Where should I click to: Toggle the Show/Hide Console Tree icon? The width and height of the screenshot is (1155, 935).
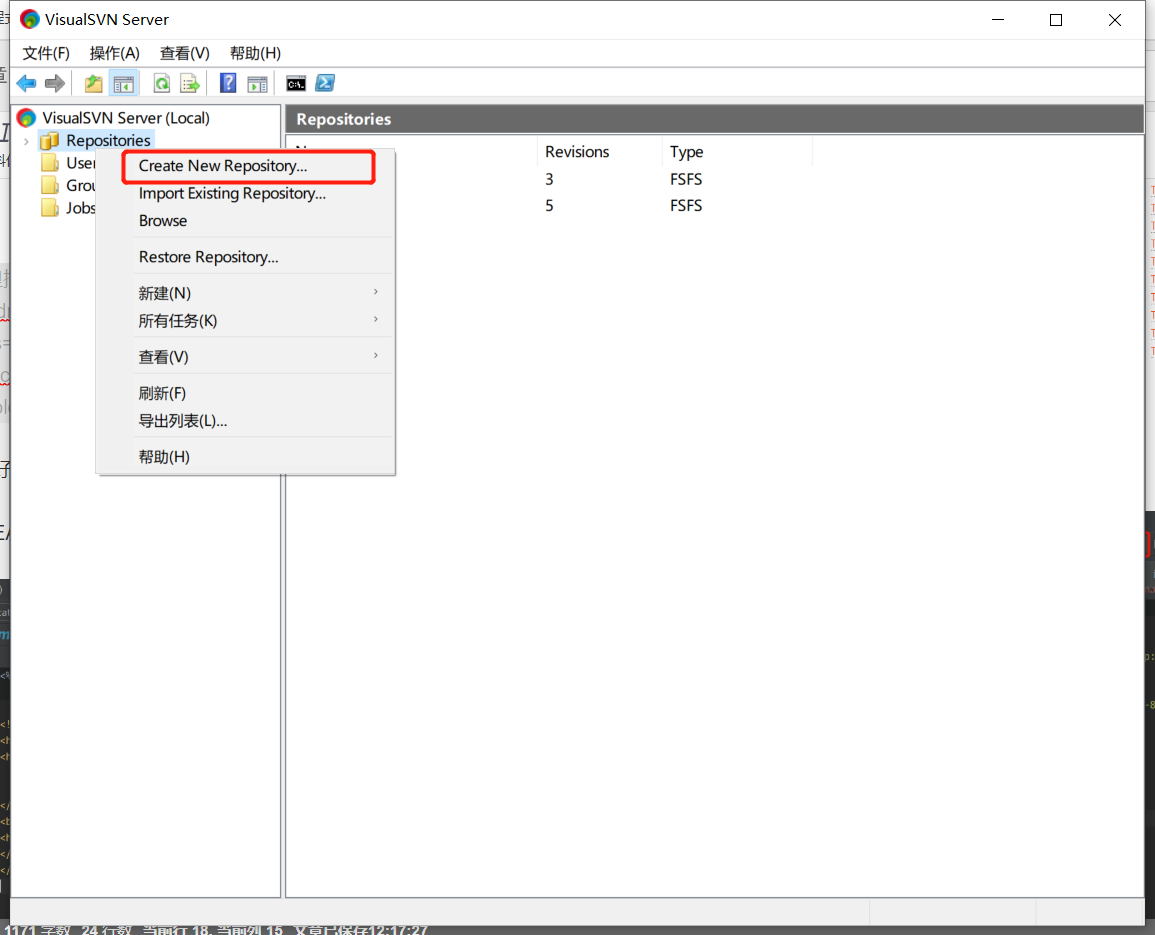[x=124, y=83]
